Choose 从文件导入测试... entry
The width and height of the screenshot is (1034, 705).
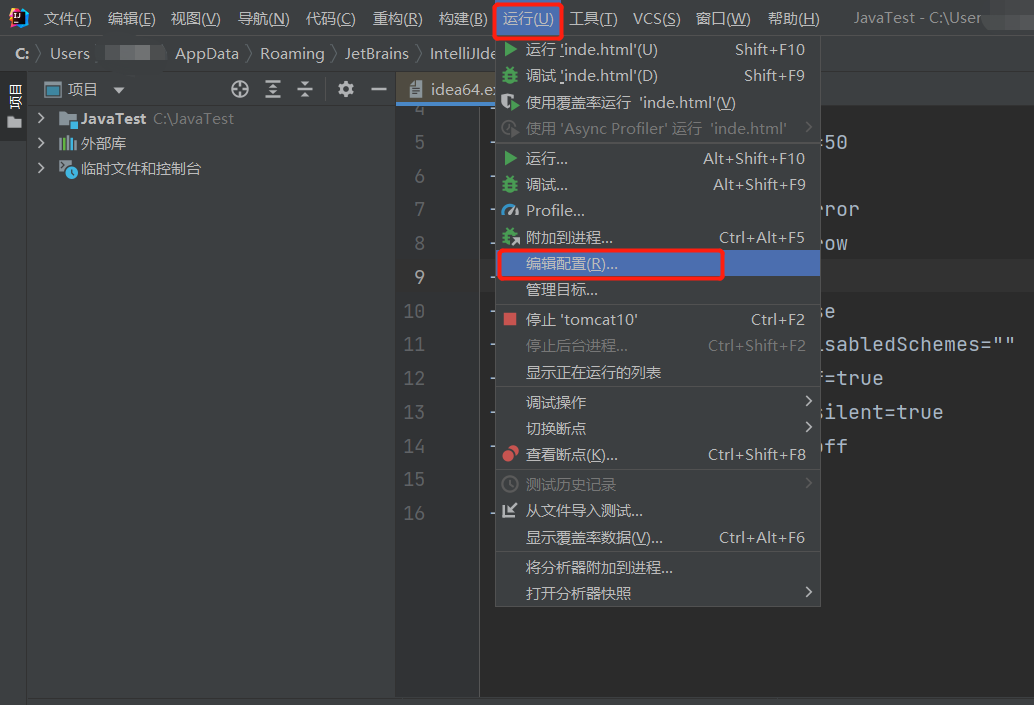click(x=657, y=510)
